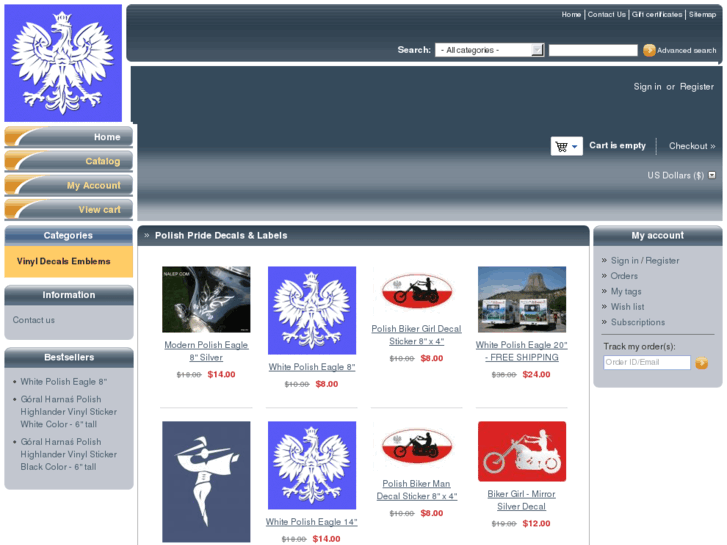Click the White Polish Eagle 20" trailer photo
This screenshot has height=545, width=727.
(522, 299)
